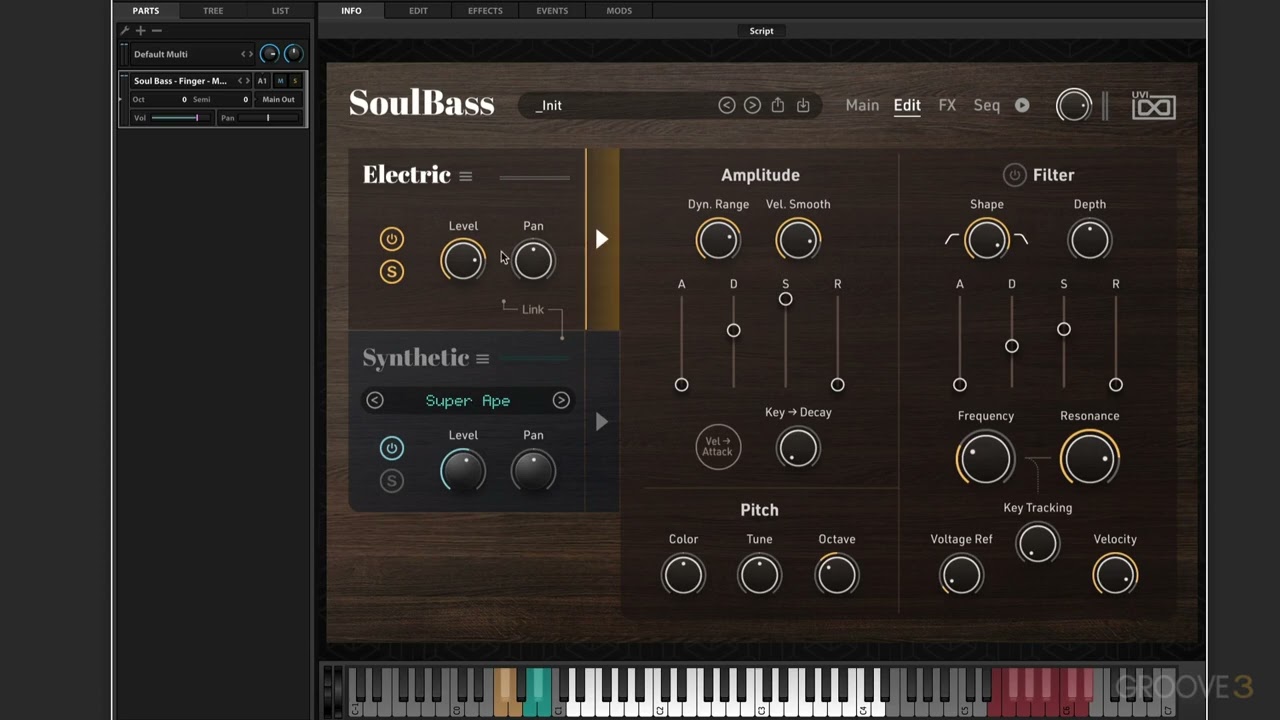Screen dimensions: 1280x720
Task: Click the pitch Octave knob
Action: 837,575
